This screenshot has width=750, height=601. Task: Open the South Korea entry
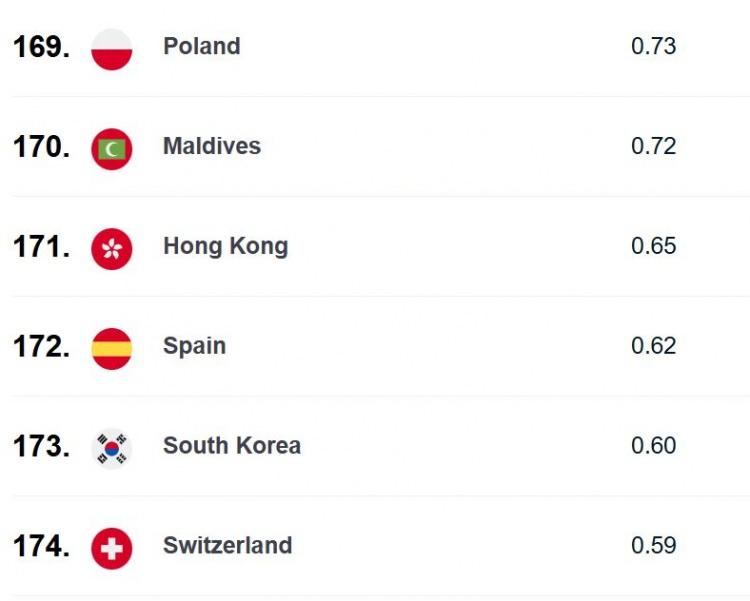[232, 445]
